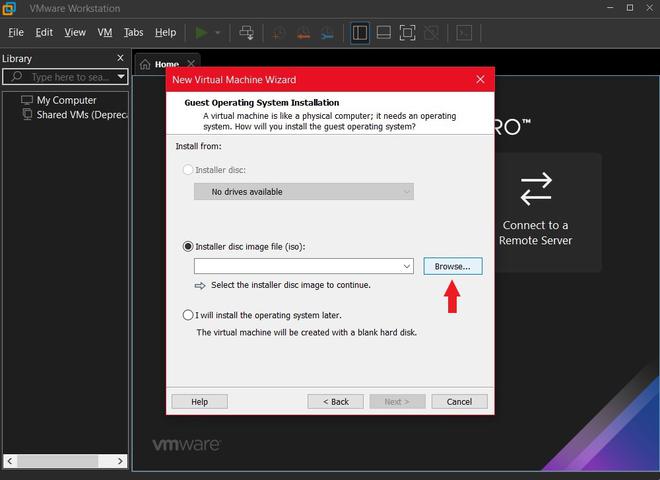Toggle the Library sidebar view icon
The height and width of the screenshot is (480, 660).
point(360,32)
